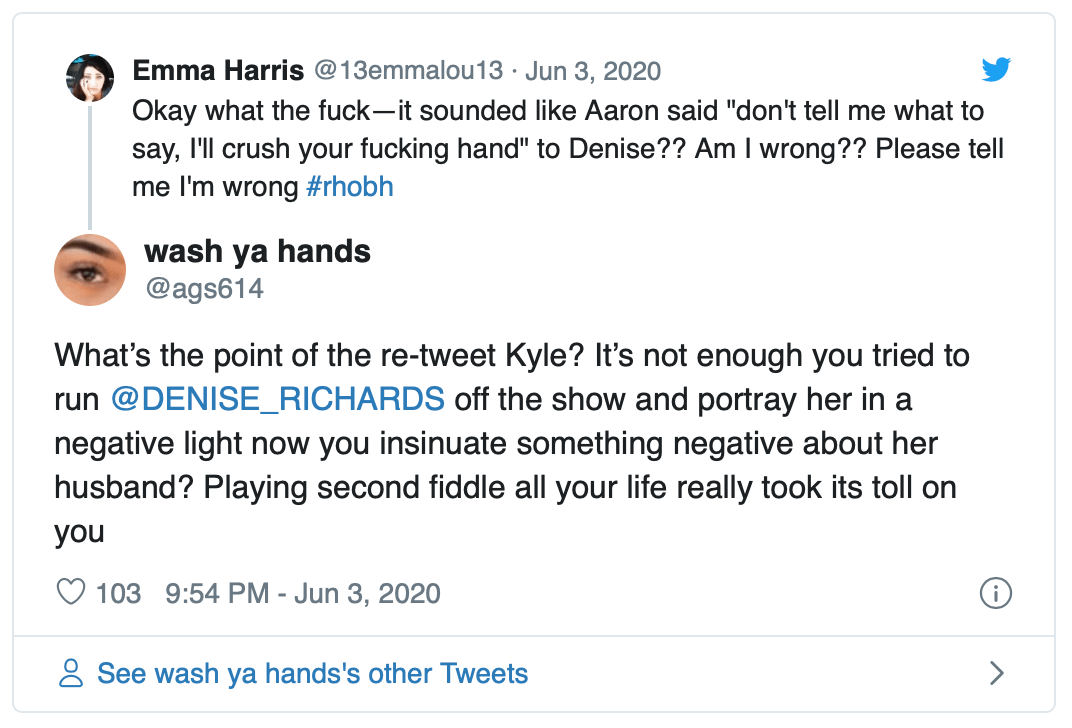Open the @ags614 handle

204,289
